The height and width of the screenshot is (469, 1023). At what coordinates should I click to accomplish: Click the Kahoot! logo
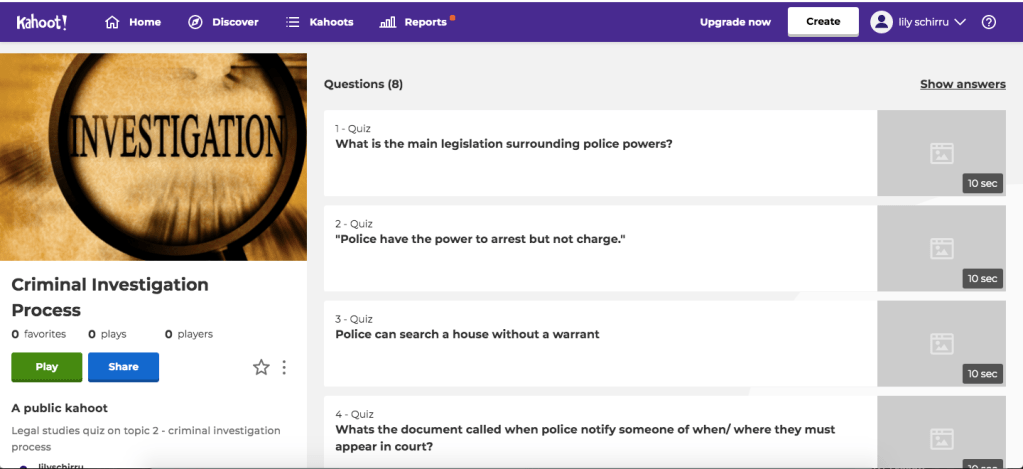point(42,21)
